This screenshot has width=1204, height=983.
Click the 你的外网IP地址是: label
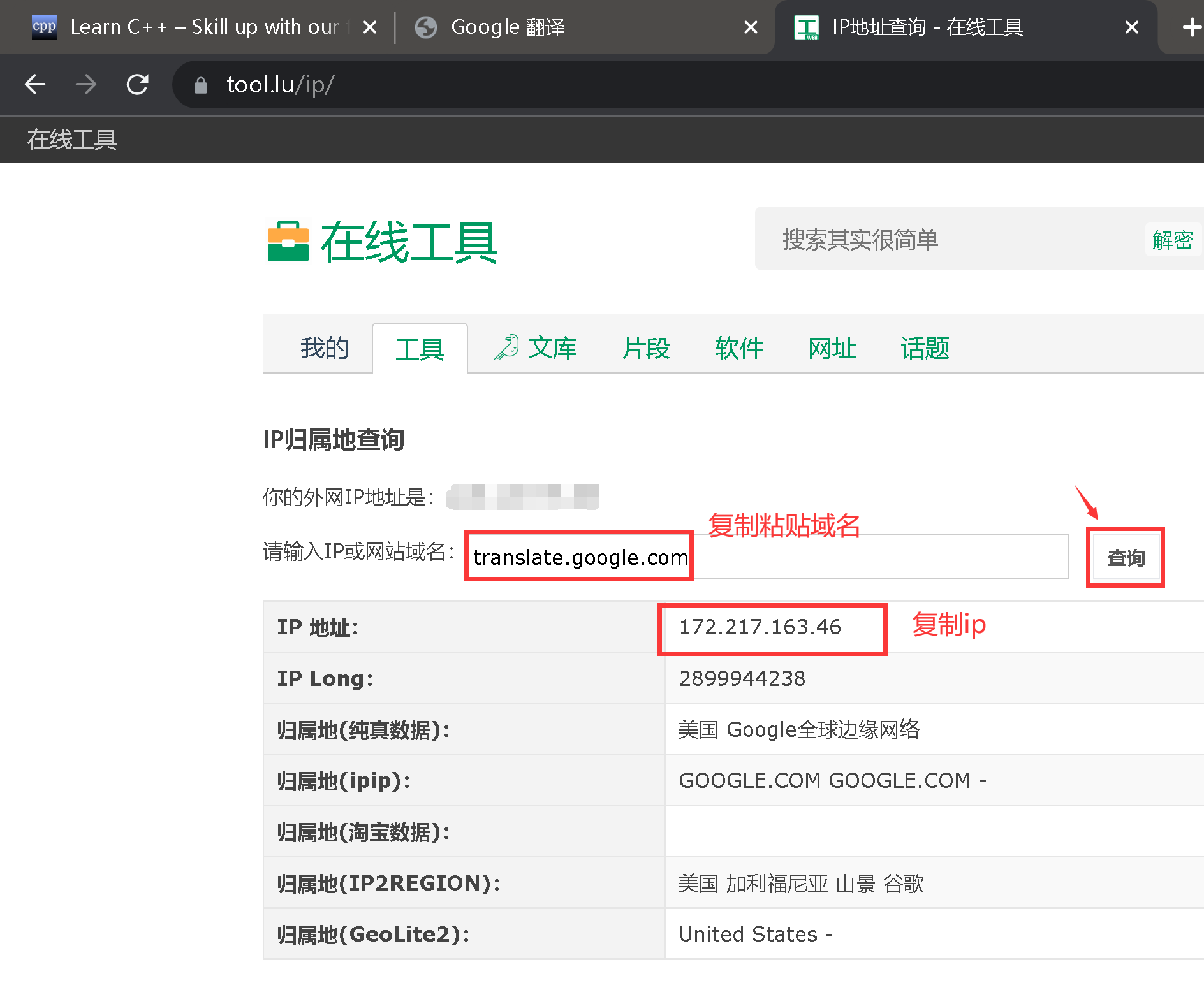click(x=349, y=497)
